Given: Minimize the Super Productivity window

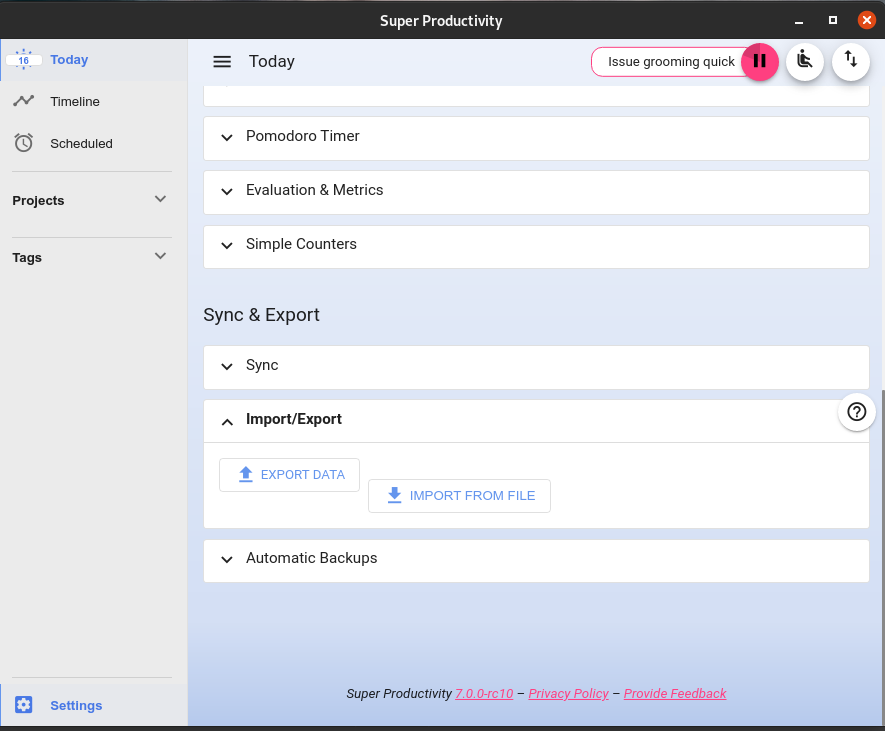Looking at the screenshot, I should [799, 21].
